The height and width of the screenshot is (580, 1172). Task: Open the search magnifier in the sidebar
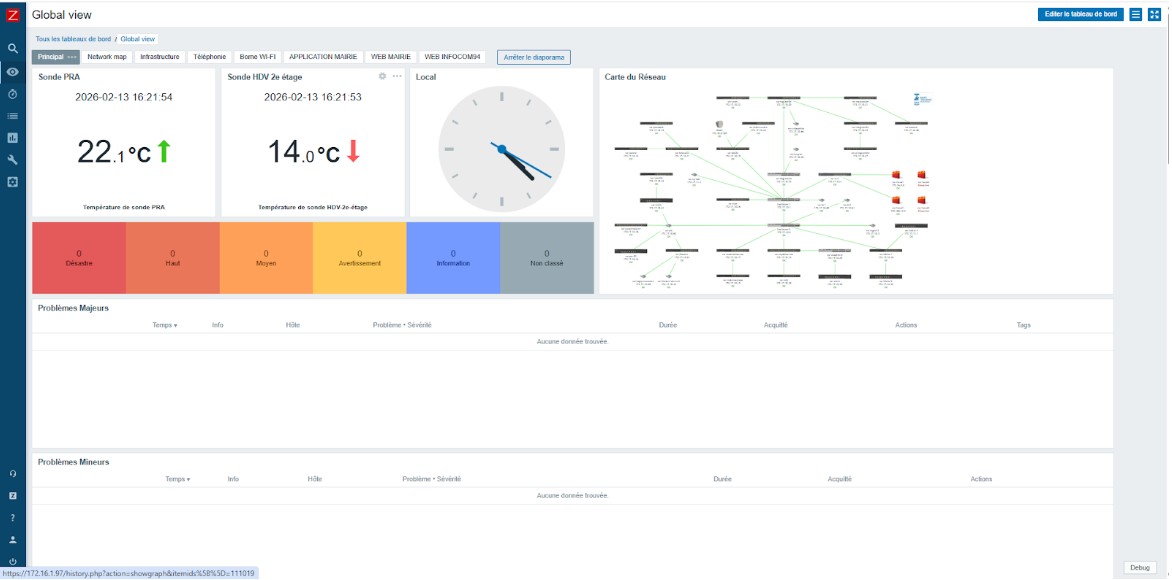coord(13,48)
